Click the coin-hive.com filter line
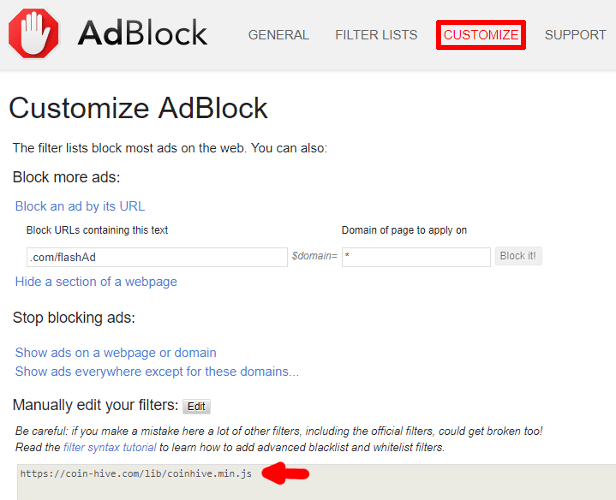 pyautogui.click(x=136, y=474)
